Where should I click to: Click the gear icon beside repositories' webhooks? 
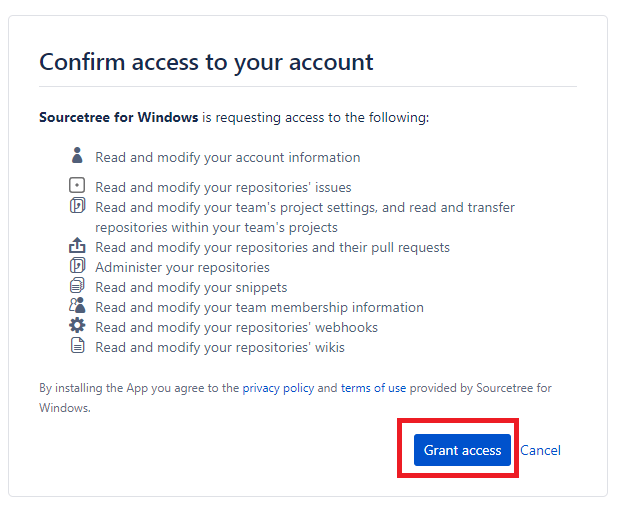pyautogui.click(x=77, y=325)
